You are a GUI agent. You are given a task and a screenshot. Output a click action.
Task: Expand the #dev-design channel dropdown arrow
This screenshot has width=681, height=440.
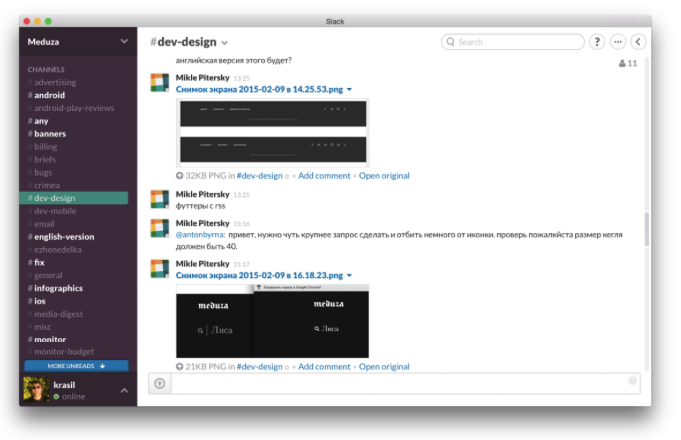(225, 43)
